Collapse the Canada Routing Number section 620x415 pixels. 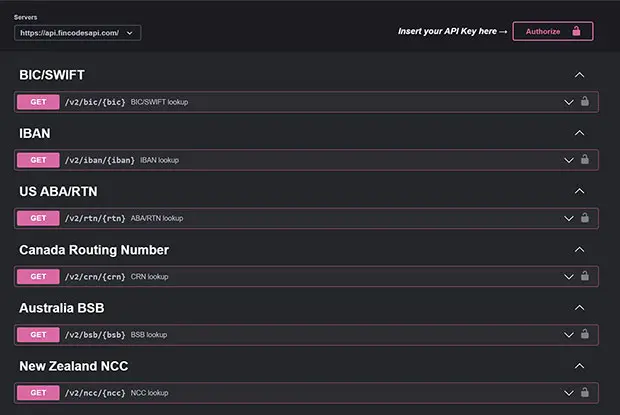(578, 249)
